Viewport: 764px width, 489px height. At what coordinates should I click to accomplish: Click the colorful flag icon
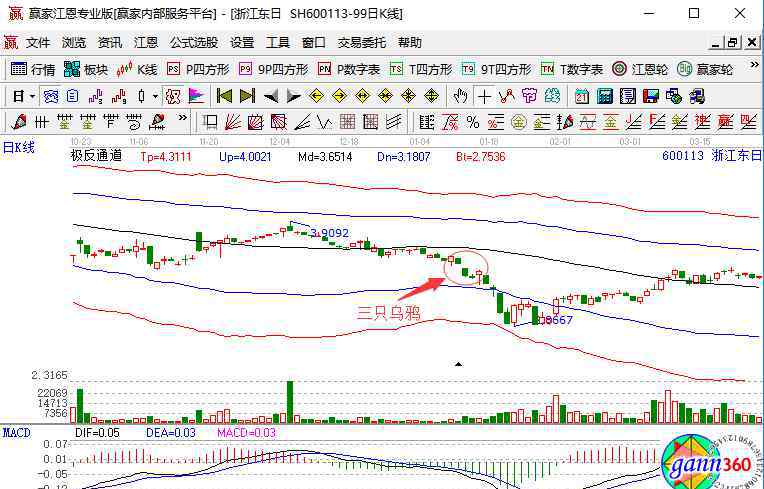(196, 96)
